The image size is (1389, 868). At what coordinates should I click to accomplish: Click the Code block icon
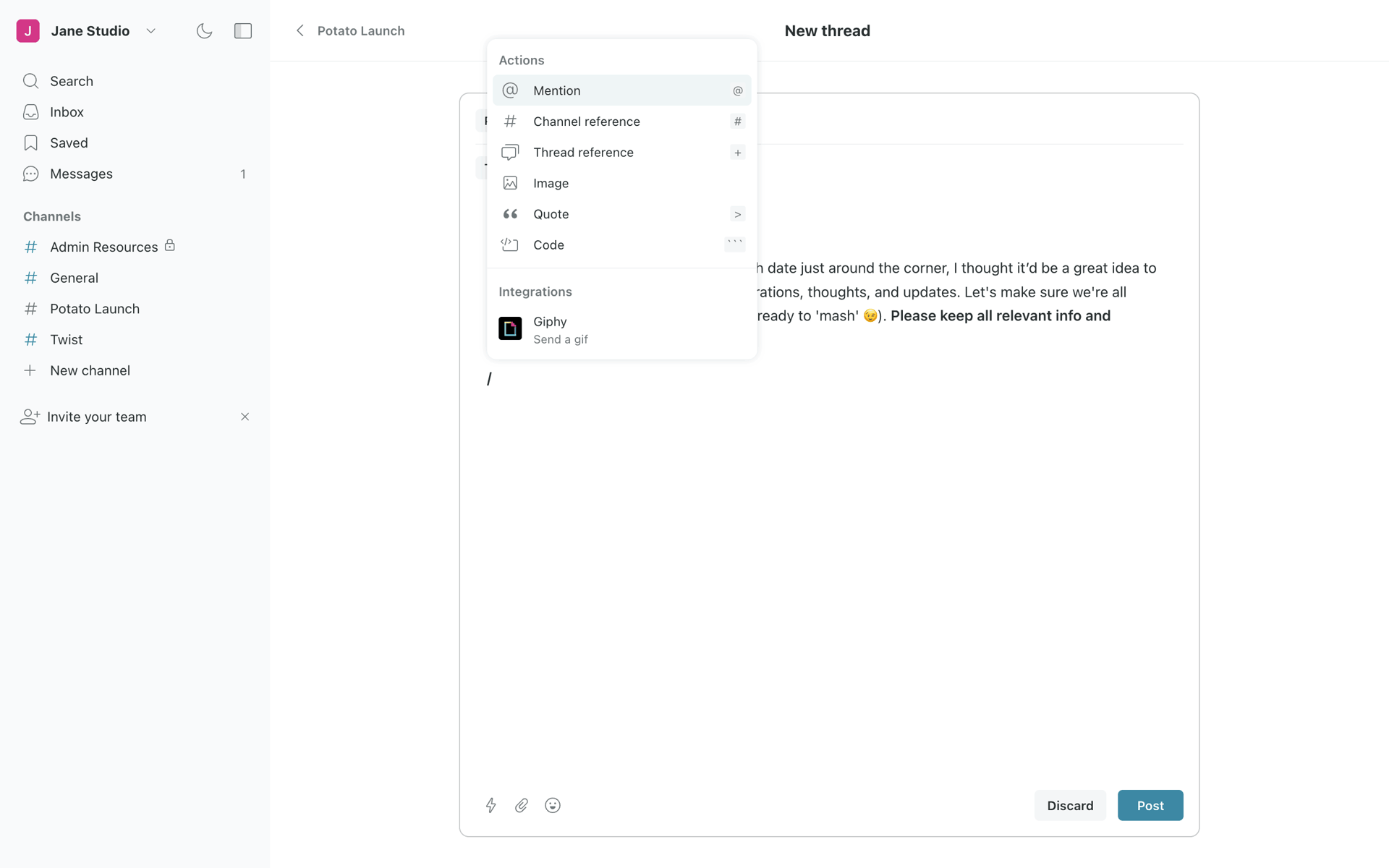point(510,244)
